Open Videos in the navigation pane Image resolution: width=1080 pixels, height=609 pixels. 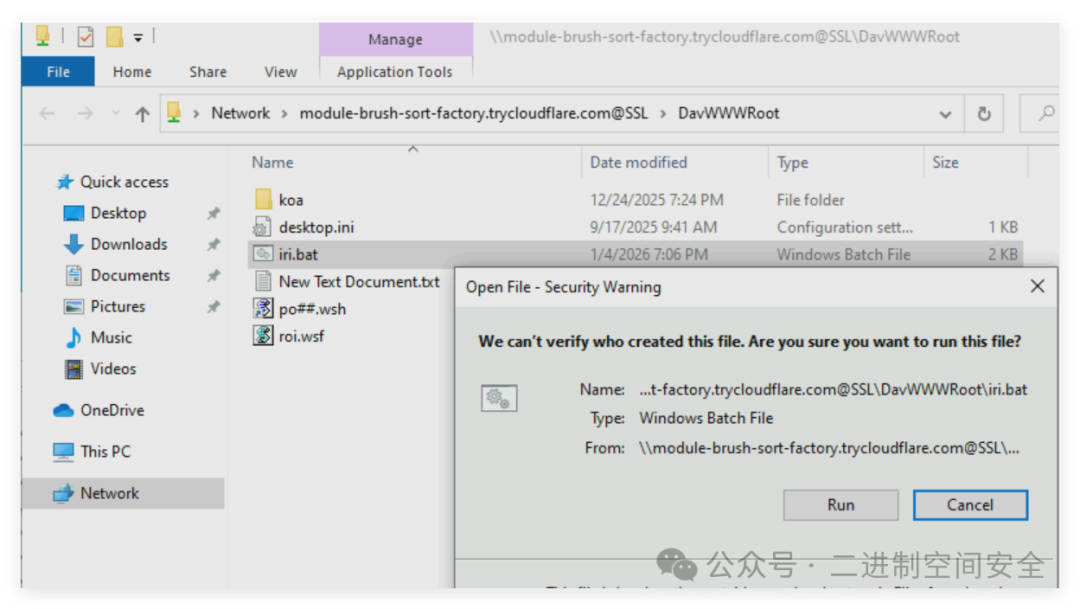pos(113,369)
